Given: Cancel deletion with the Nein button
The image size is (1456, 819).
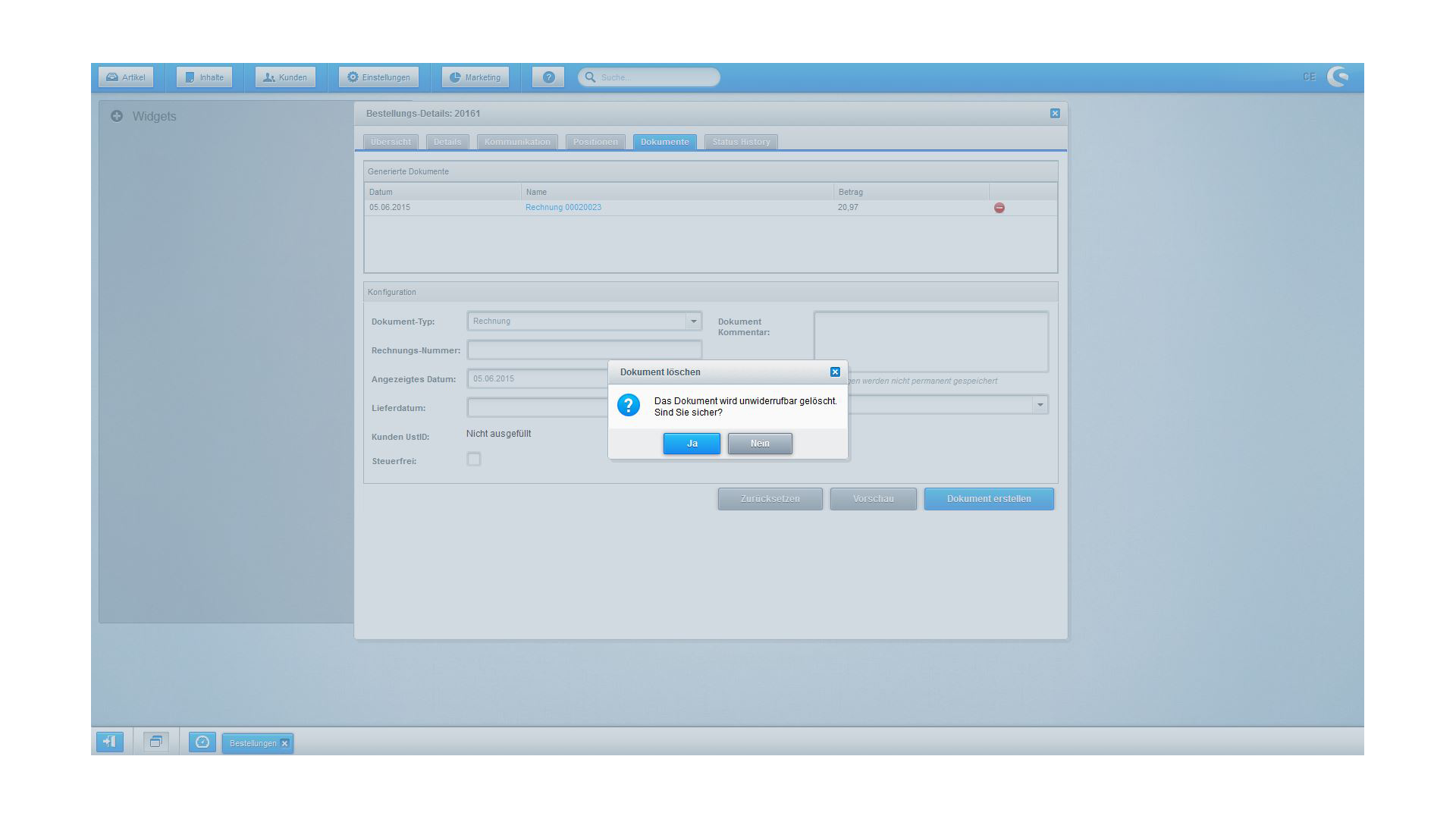Looking at the screenshot, I should tap(760, 444).
